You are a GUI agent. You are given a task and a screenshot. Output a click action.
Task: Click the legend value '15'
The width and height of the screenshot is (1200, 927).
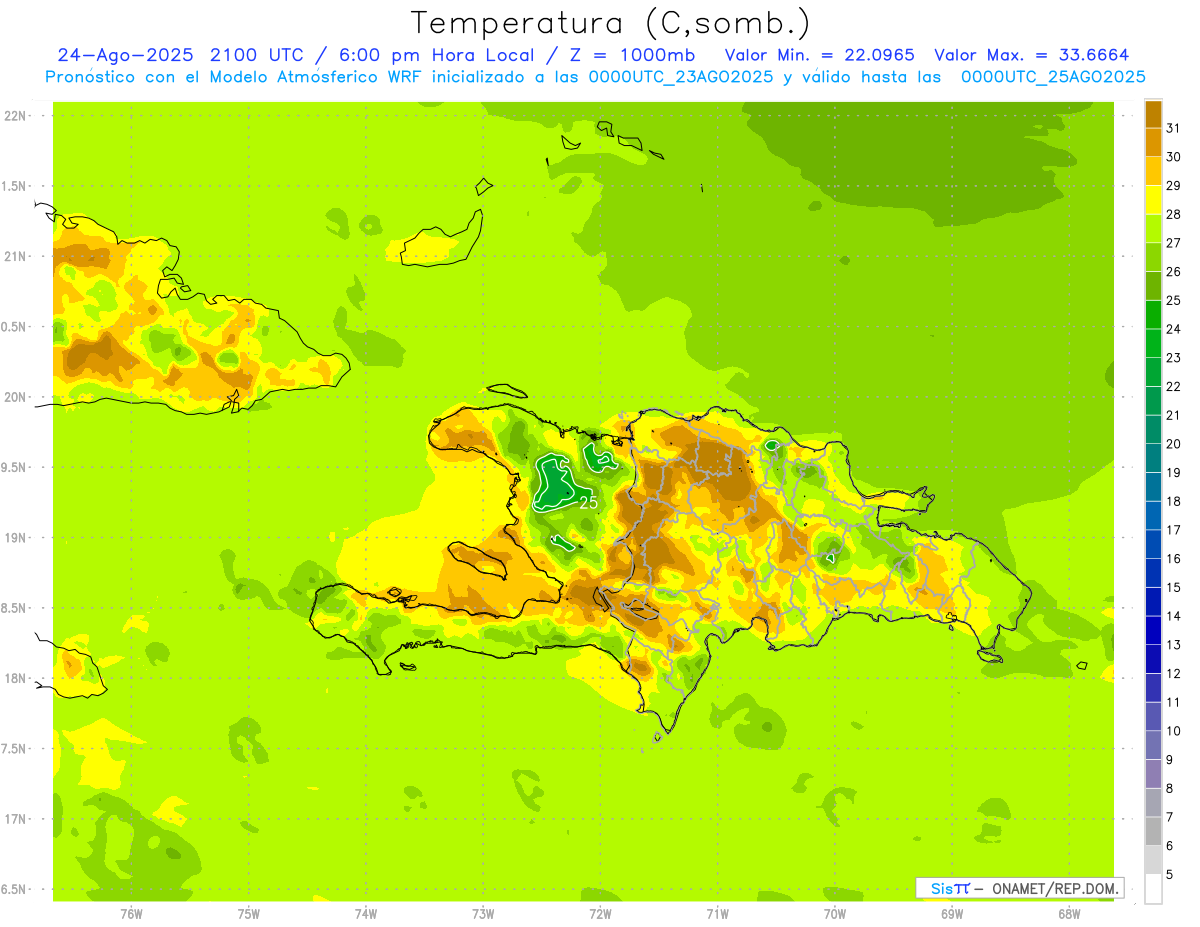click(x=1173, y=587)
